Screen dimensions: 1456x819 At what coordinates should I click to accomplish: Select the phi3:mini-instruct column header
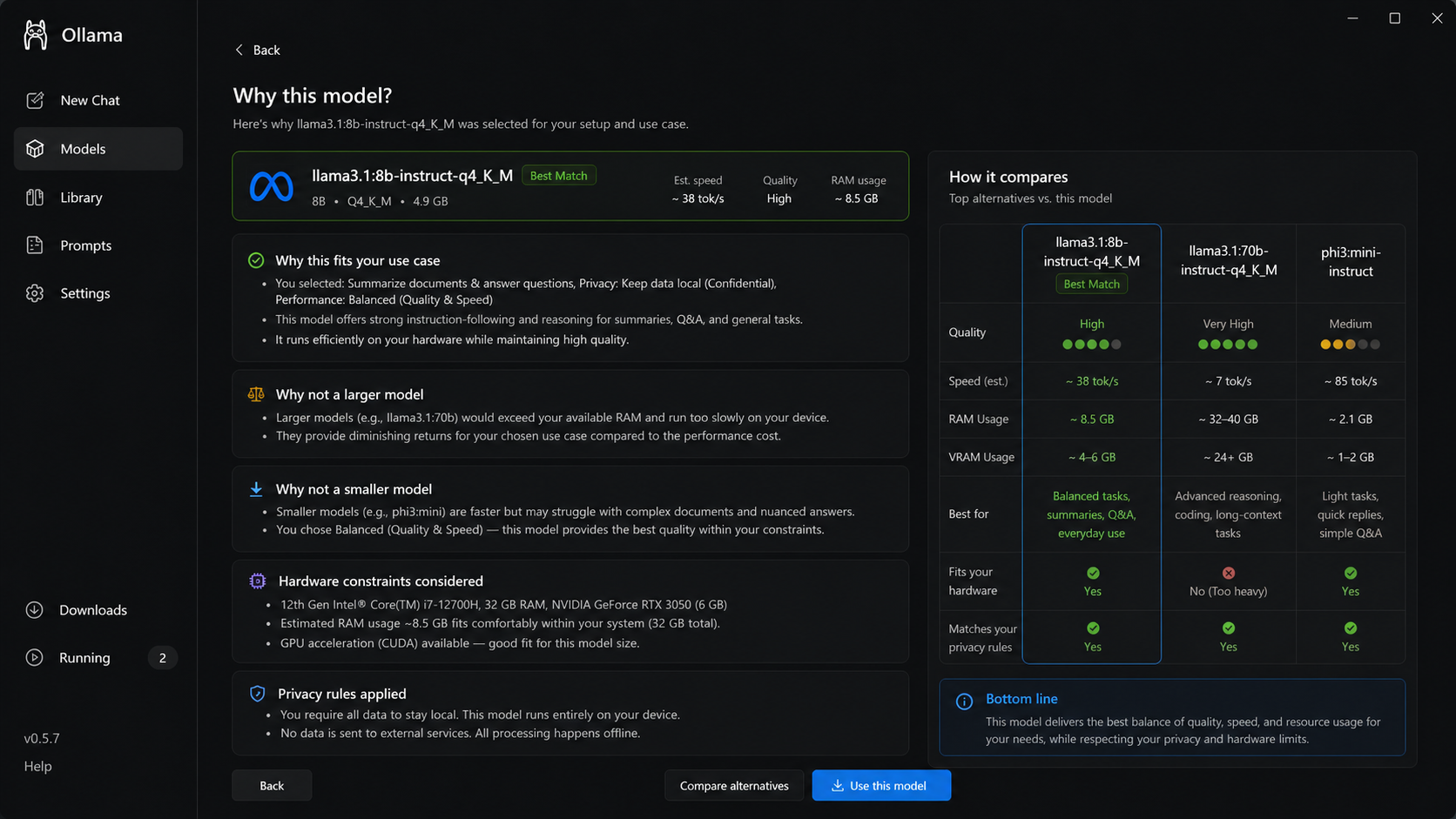(x=1351, y=262)
